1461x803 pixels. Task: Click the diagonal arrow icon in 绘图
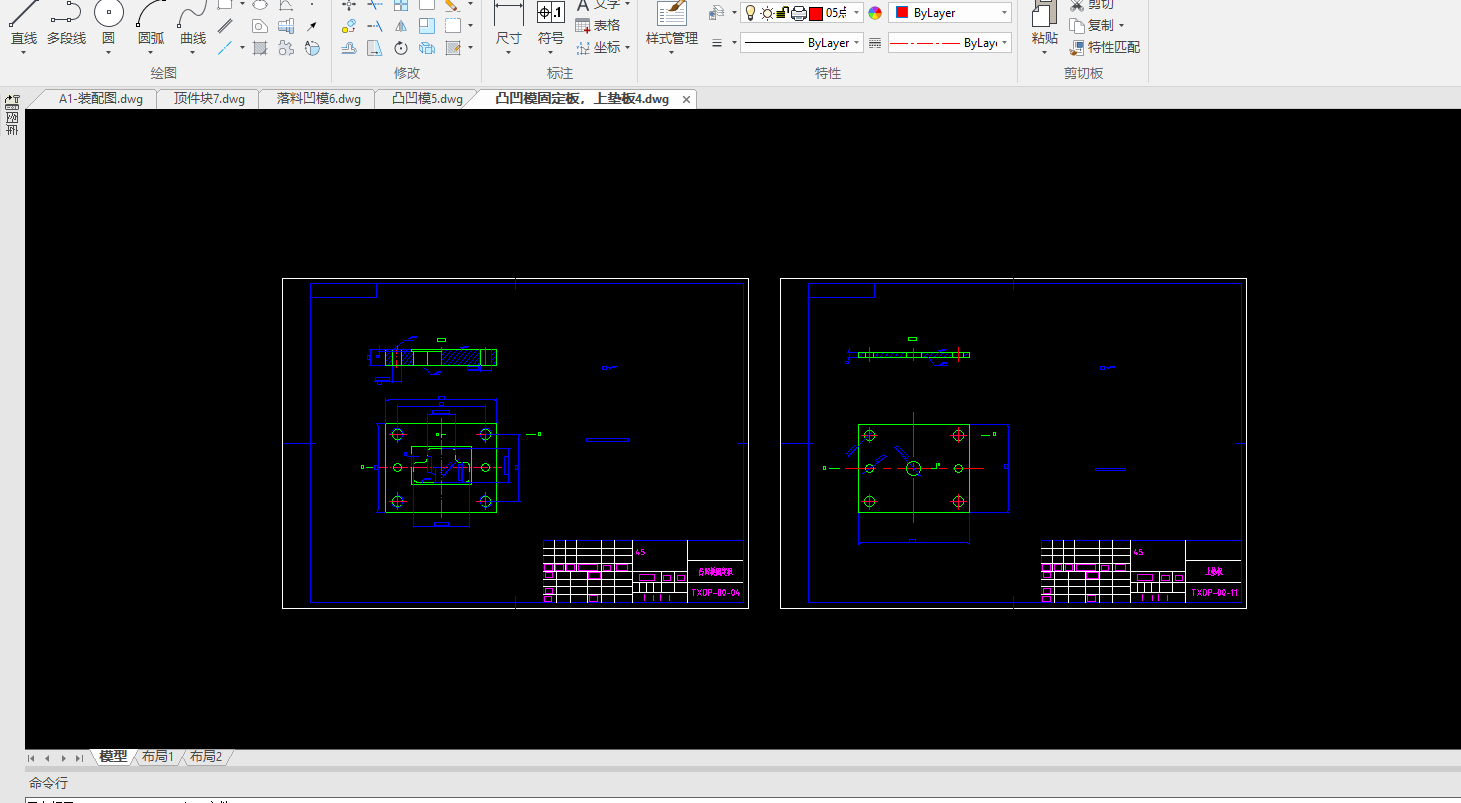pyautogui.click(x=312, y=26)
